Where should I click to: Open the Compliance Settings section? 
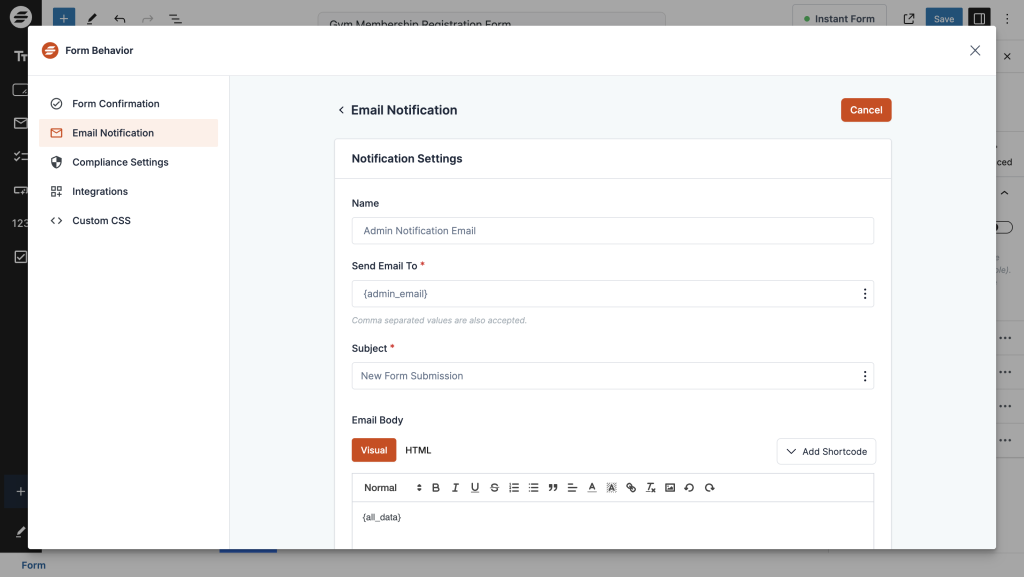(x=120, y=162)
